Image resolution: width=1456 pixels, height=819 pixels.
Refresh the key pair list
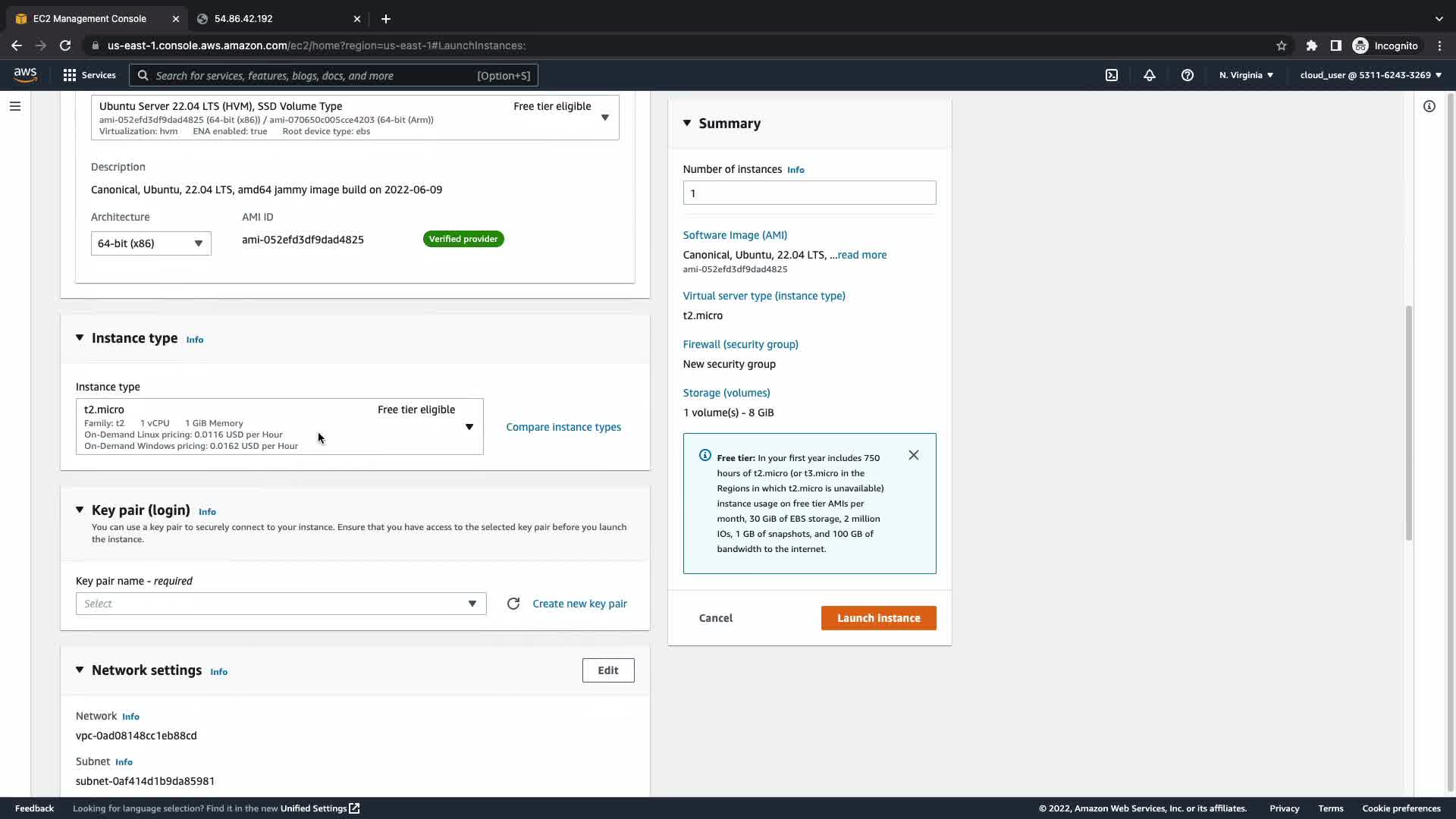513,604
